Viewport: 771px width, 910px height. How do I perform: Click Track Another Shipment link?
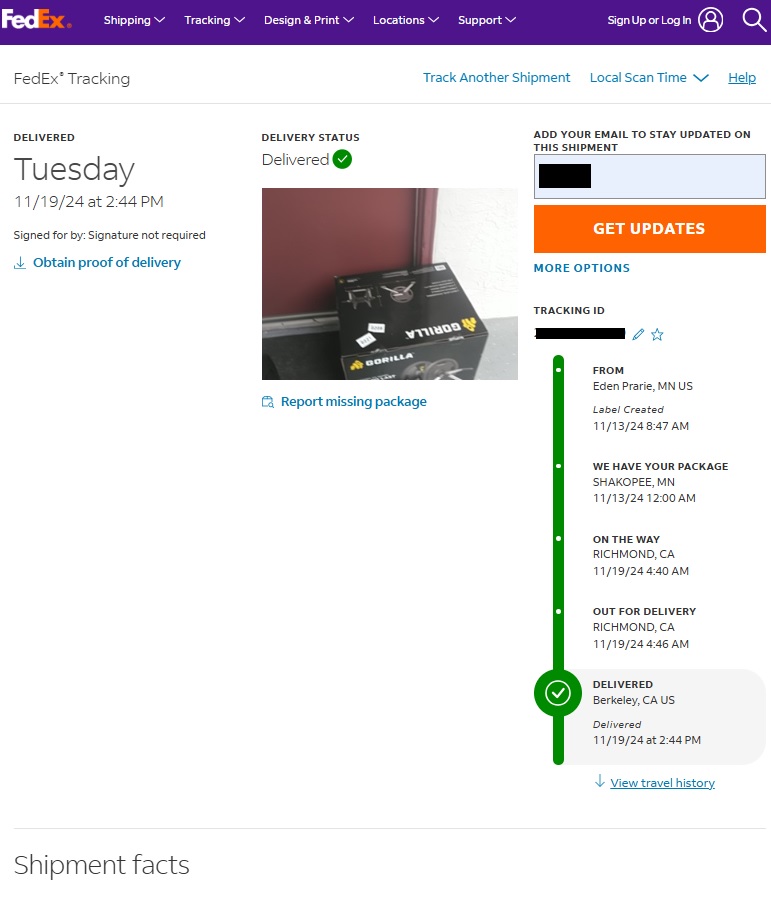(496, 78)
